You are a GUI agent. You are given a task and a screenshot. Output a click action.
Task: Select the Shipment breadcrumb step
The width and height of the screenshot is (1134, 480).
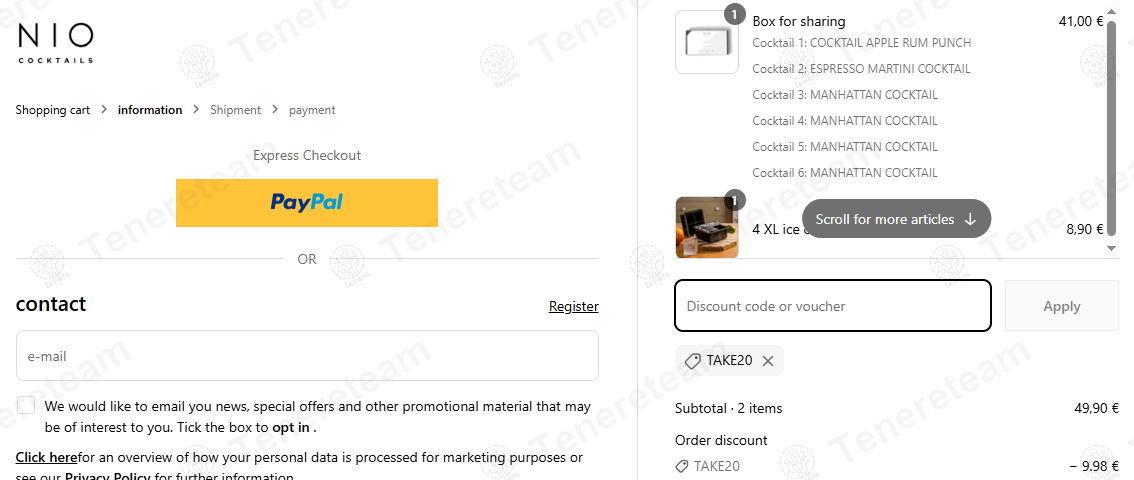click(x=235, y=110)
